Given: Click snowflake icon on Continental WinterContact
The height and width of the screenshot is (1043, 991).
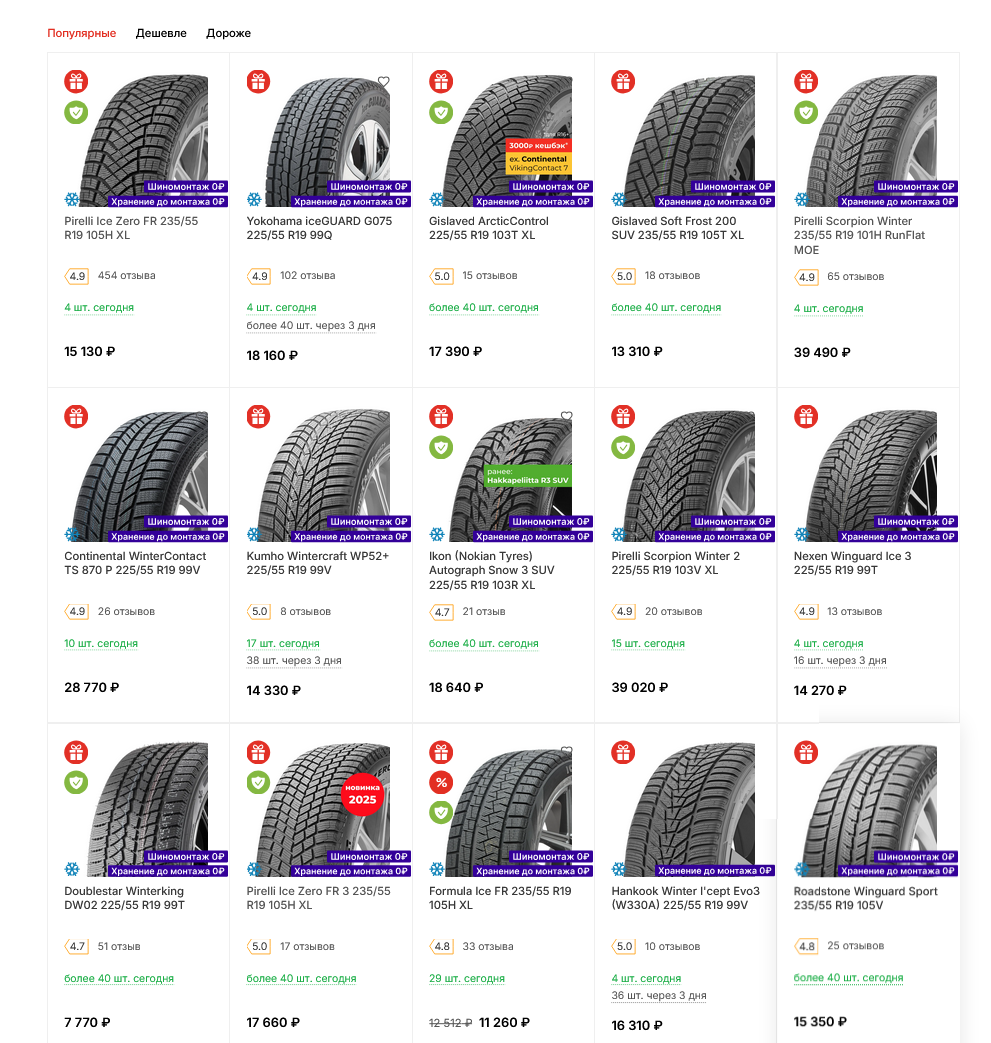Looking at the screenshot, I should (72, 535).
